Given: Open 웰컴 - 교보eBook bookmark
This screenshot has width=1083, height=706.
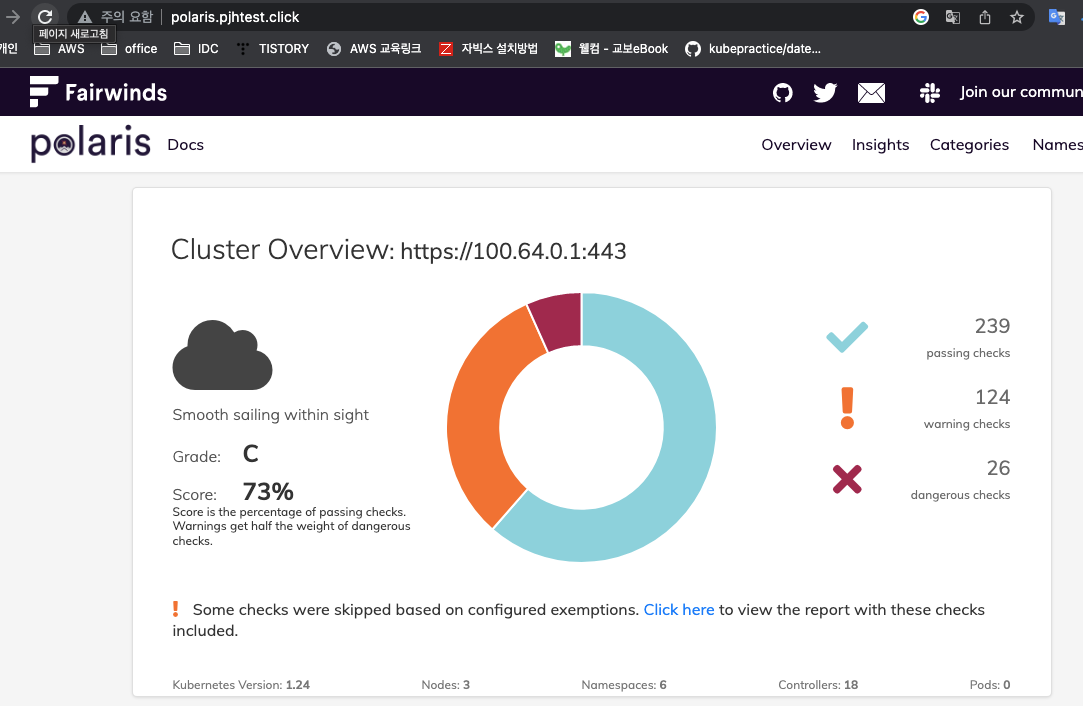Looking at the screenshot, I should click(x=611, y=48).
